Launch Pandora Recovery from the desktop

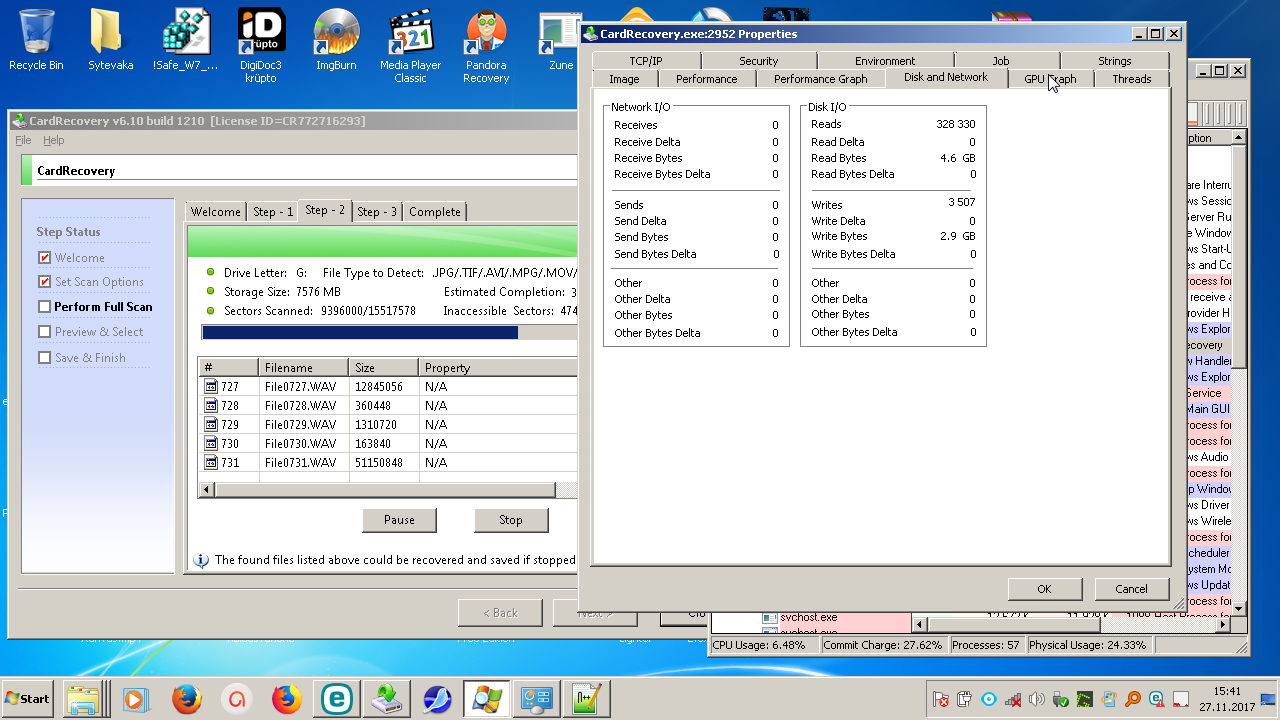click(x=486, y=46)
